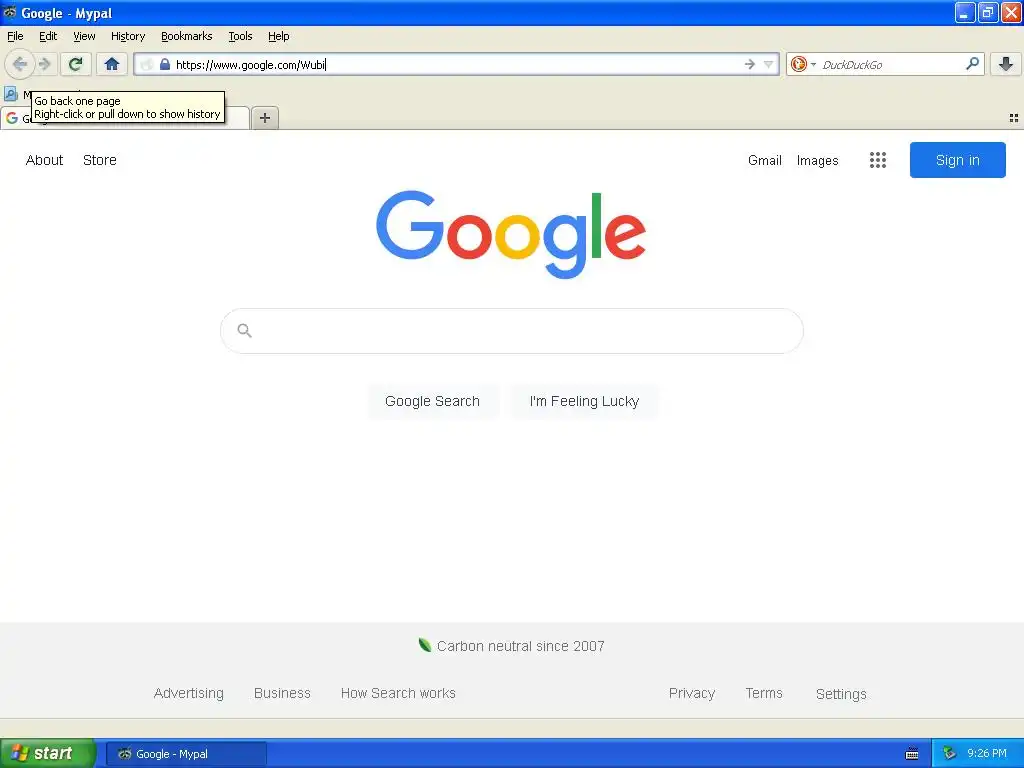Open the About link
This screenshot has height=768, width=1024.
(x=44, y=160)
